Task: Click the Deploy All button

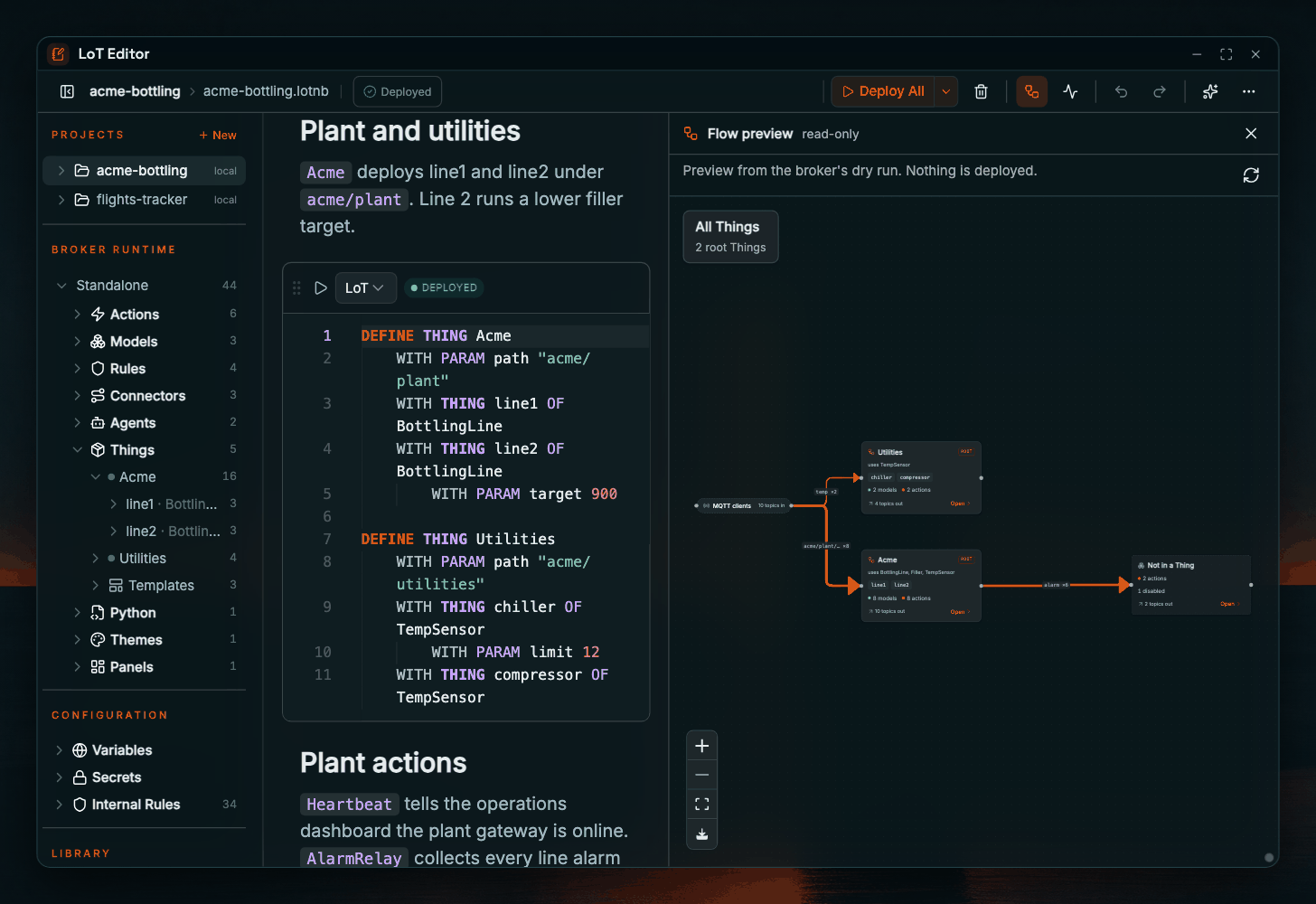Action: pyautogui.click(x=883, y=91)
